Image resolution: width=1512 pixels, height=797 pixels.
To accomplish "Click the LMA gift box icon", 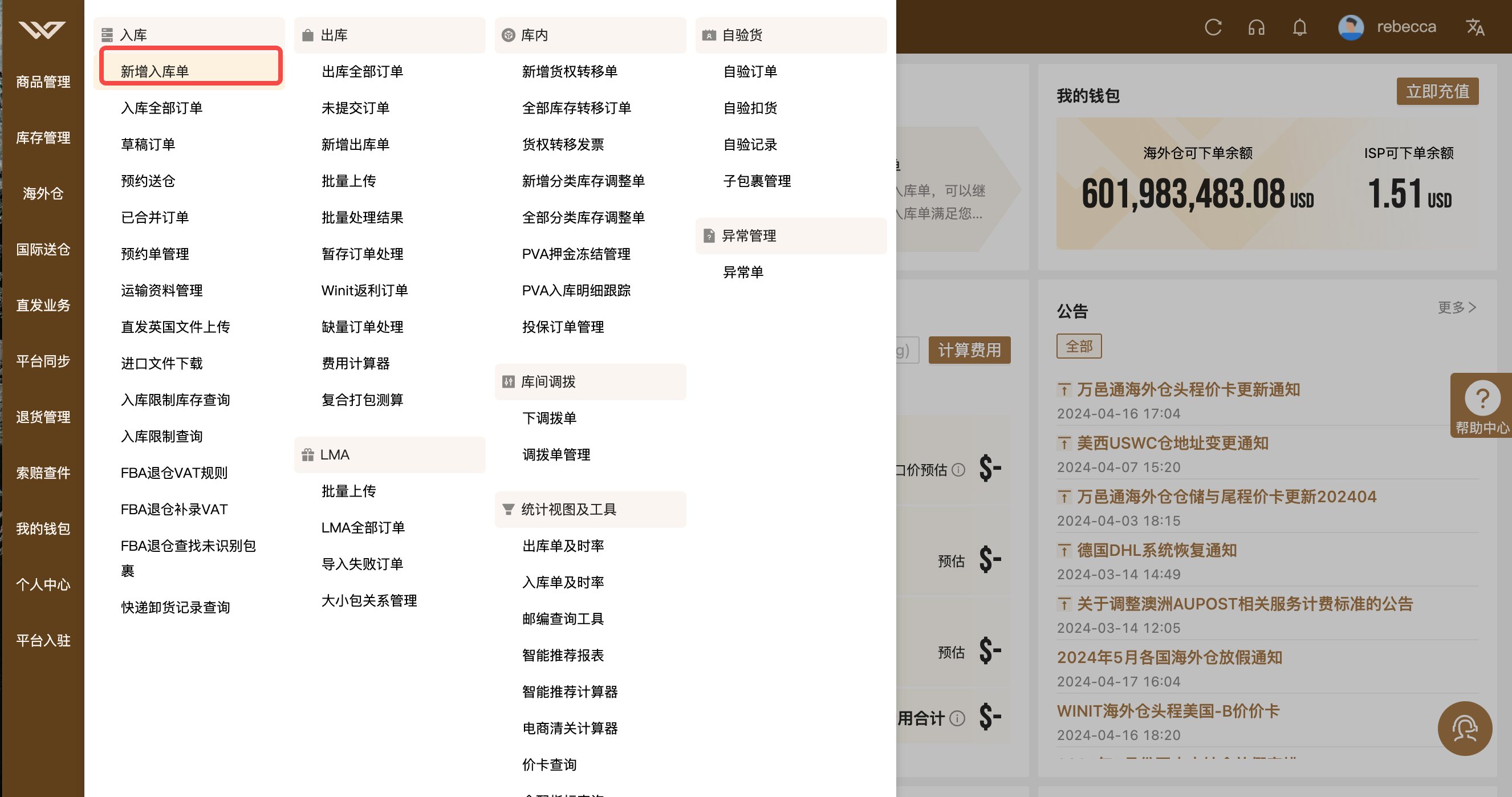I will pyautogui.click(x=307, y=455).
